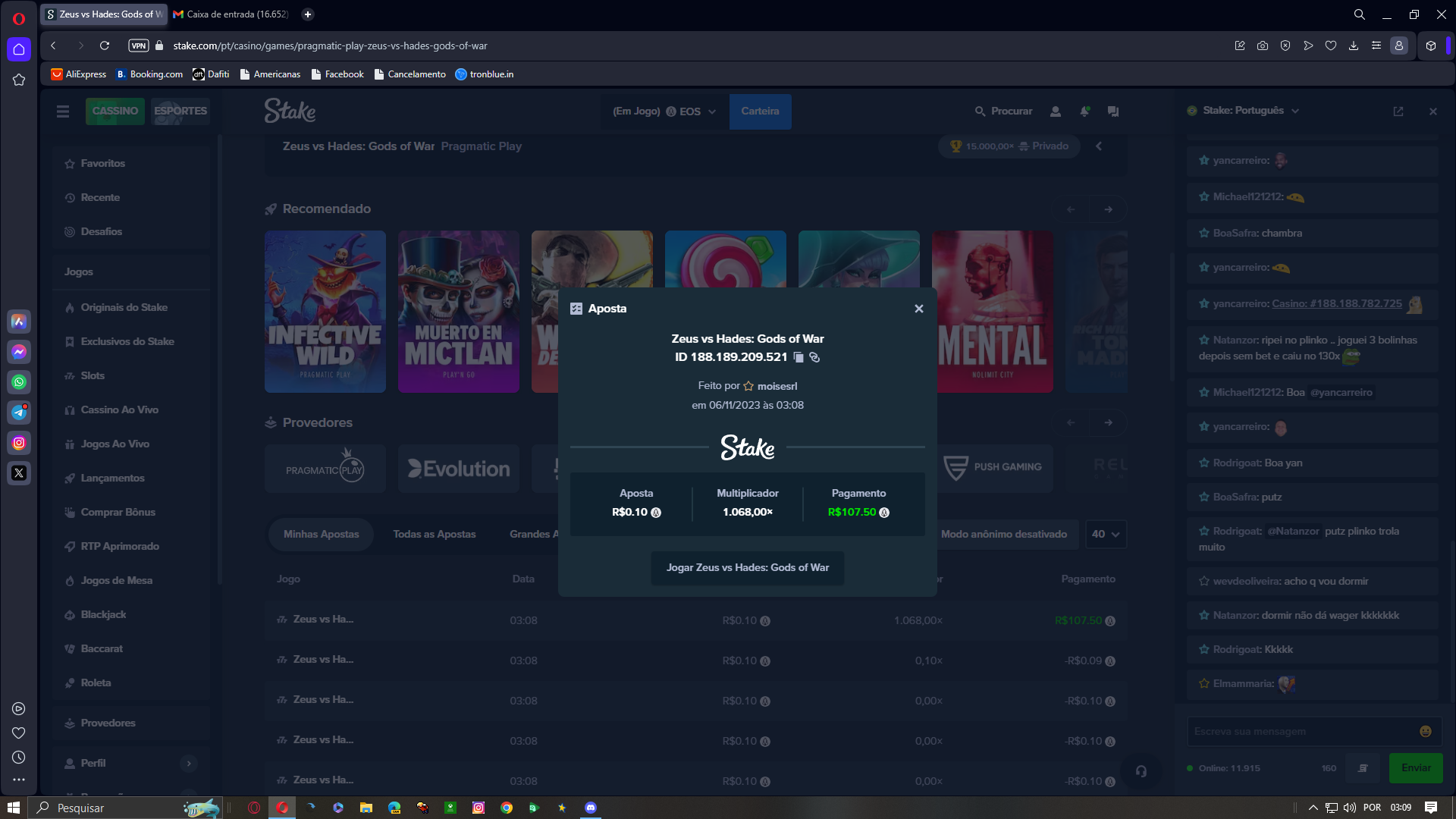Image resolution: width=1456 pixels, height=819 pixels.
Task: Open Blackjack category in sidebar
Action: [x=131, y=615]
